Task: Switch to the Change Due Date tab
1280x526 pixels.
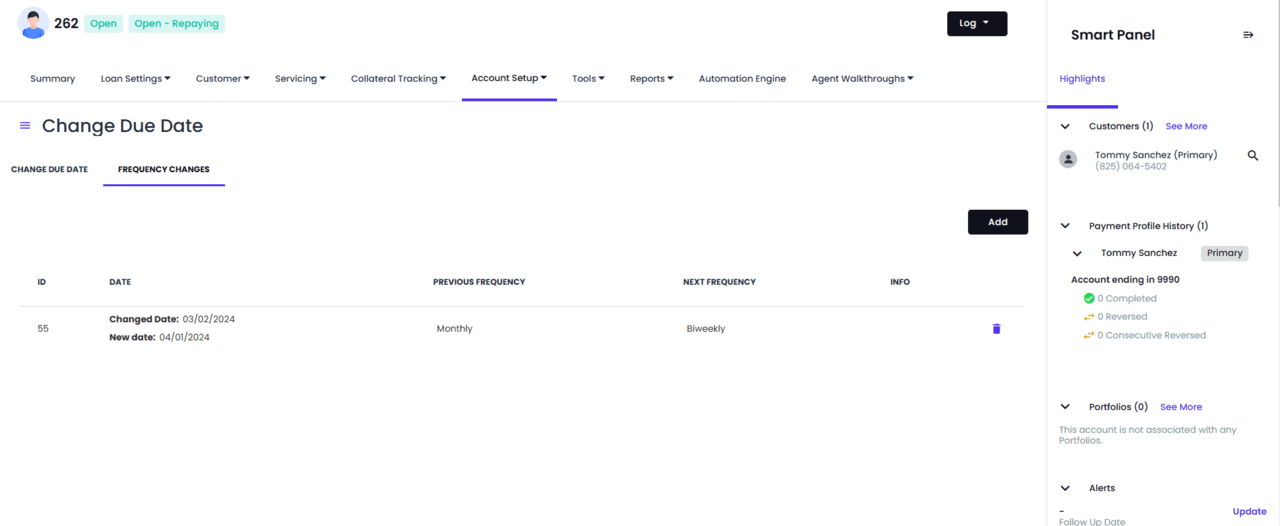Action: 49,169
